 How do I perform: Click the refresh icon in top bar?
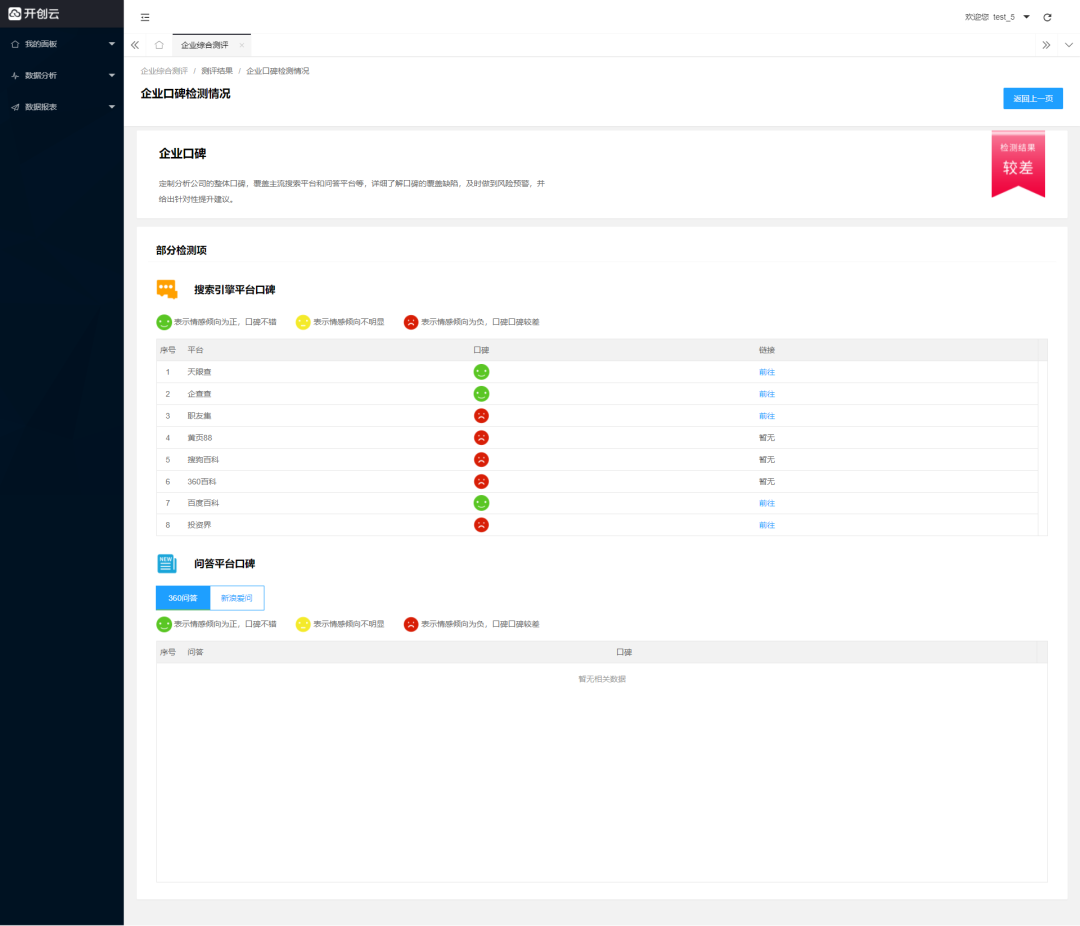[x=1047, y=17]
